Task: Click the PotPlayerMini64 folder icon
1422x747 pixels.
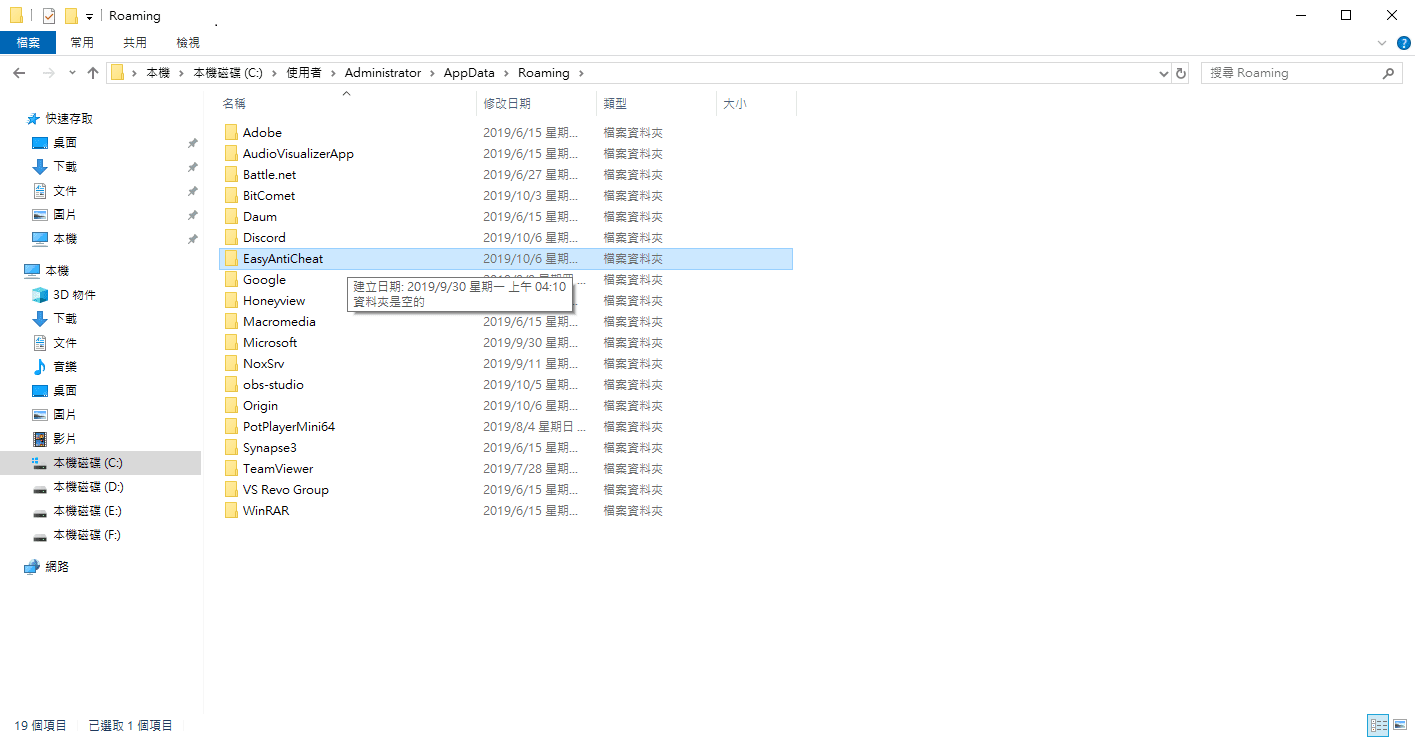Action: [x=231, y=427]
